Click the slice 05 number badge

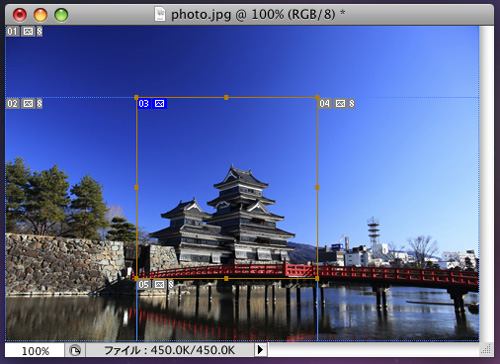coord(144,284)
